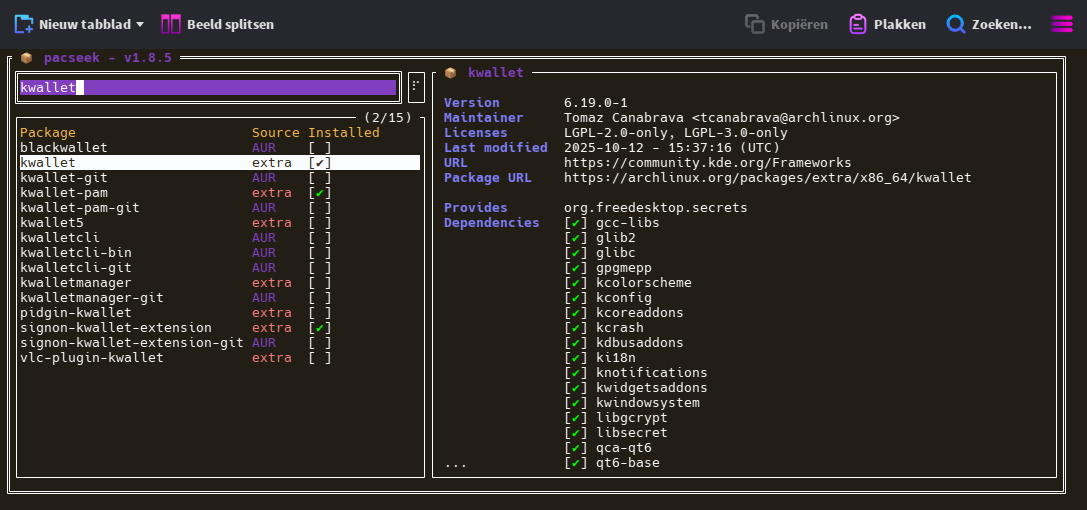Viewport: 1087px width, 510px height.
Task: Click the Kopiëren copy icon
Action: coord(754,24)
